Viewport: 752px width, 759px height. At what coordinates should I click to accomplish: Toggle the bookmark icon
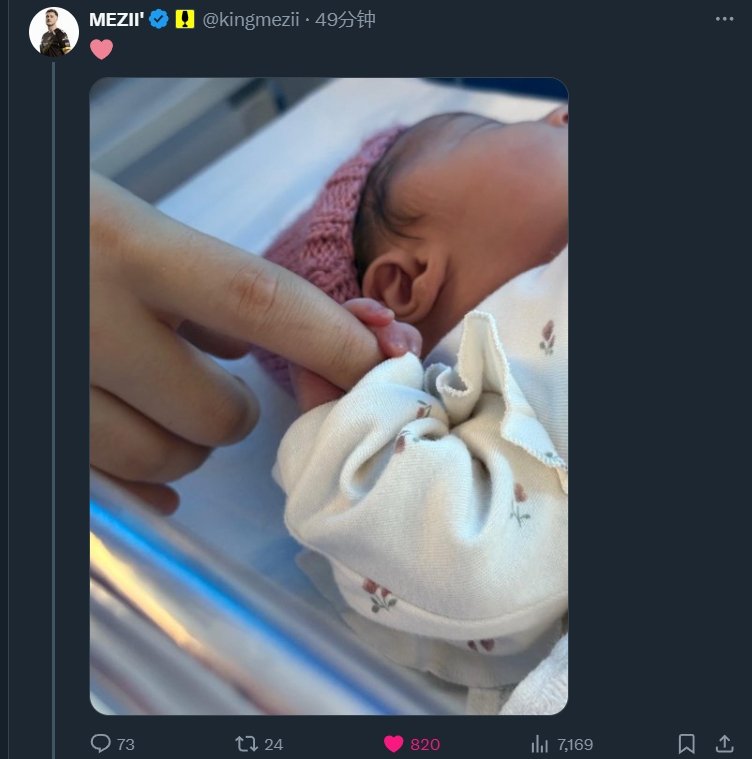(687, 744)
